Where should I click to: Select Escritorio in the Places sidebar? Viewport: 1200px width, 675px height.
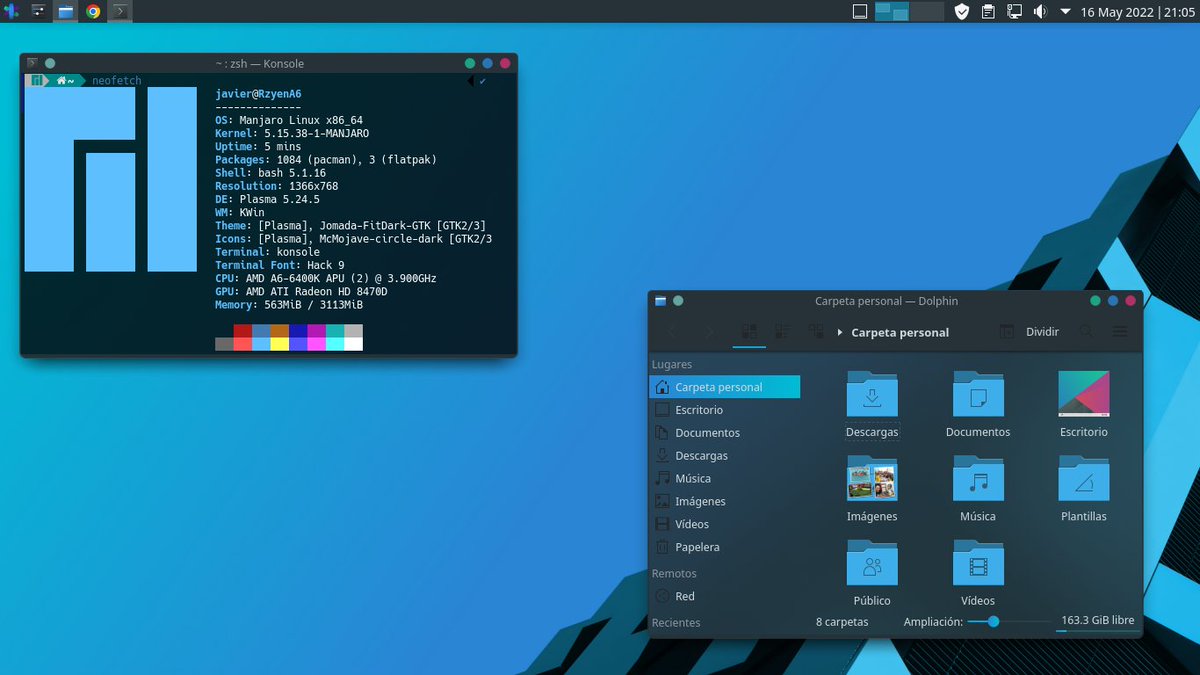click(x=724, y=410)
